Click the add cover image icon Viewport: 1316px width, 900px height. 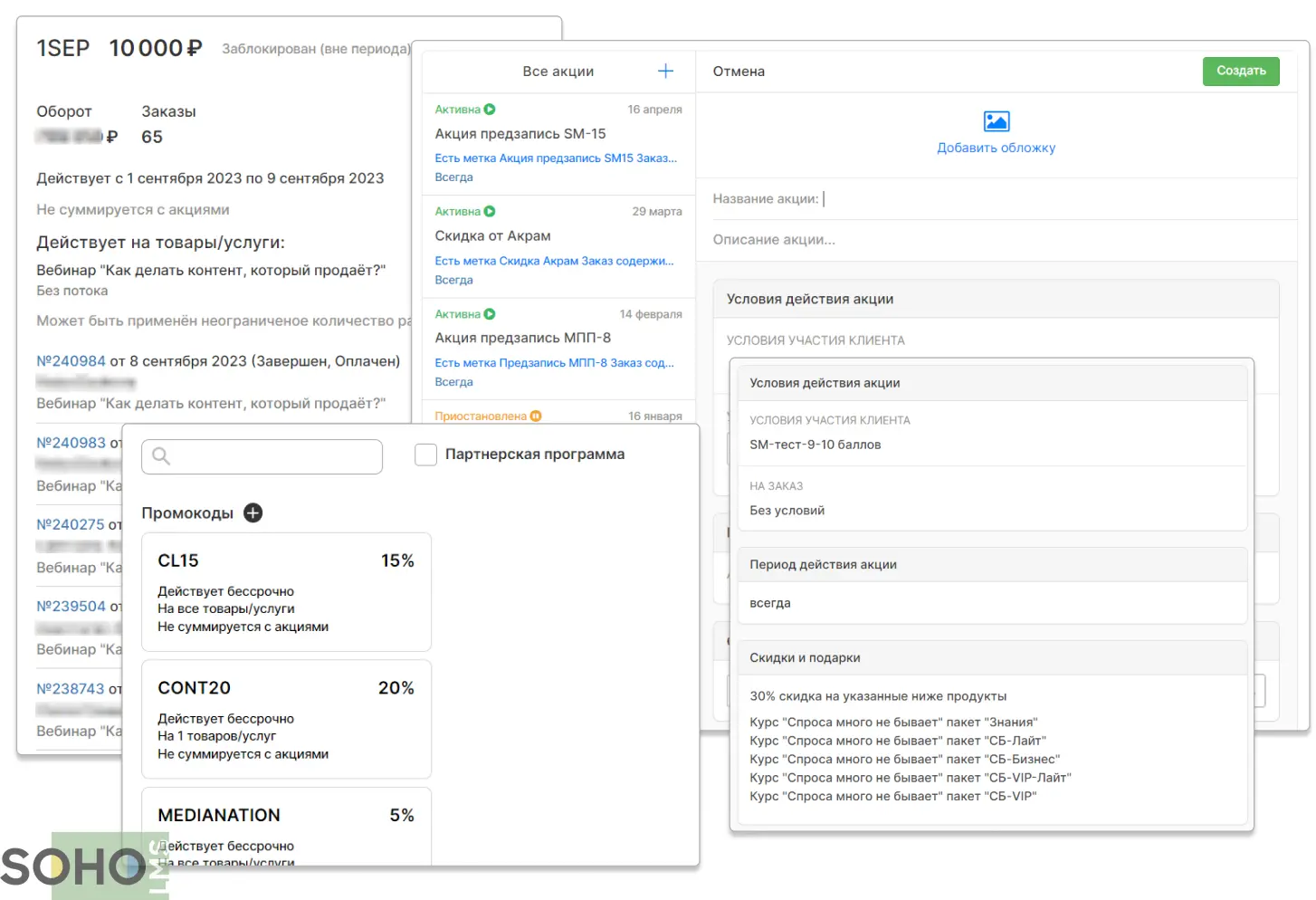(996, 121)
